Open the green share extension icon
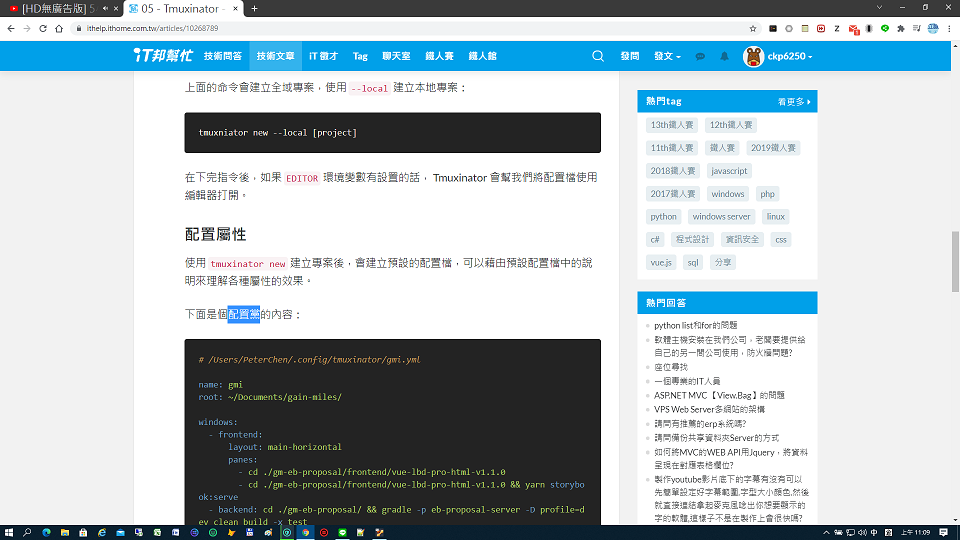 pos(885,28)
